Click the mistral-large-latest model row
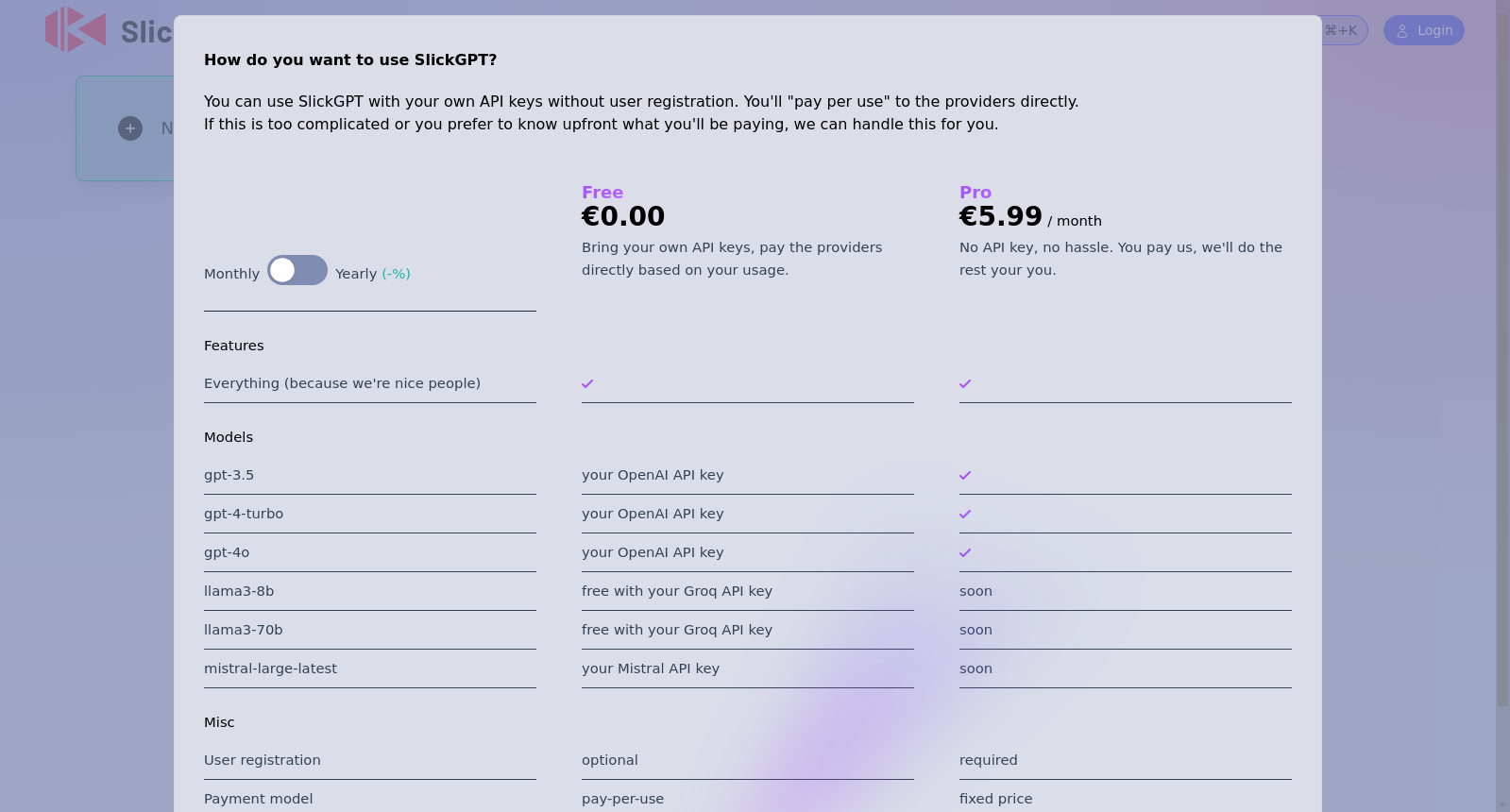The width and height of the screenshot is (1510, 812). [x=370, y=668]
